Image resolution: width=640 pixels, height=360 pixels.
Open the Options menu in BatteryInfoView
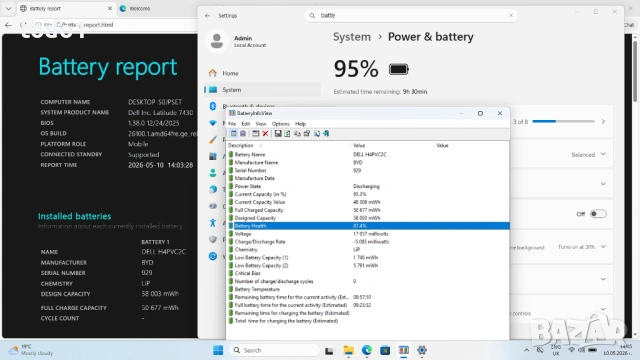(281, 124)
